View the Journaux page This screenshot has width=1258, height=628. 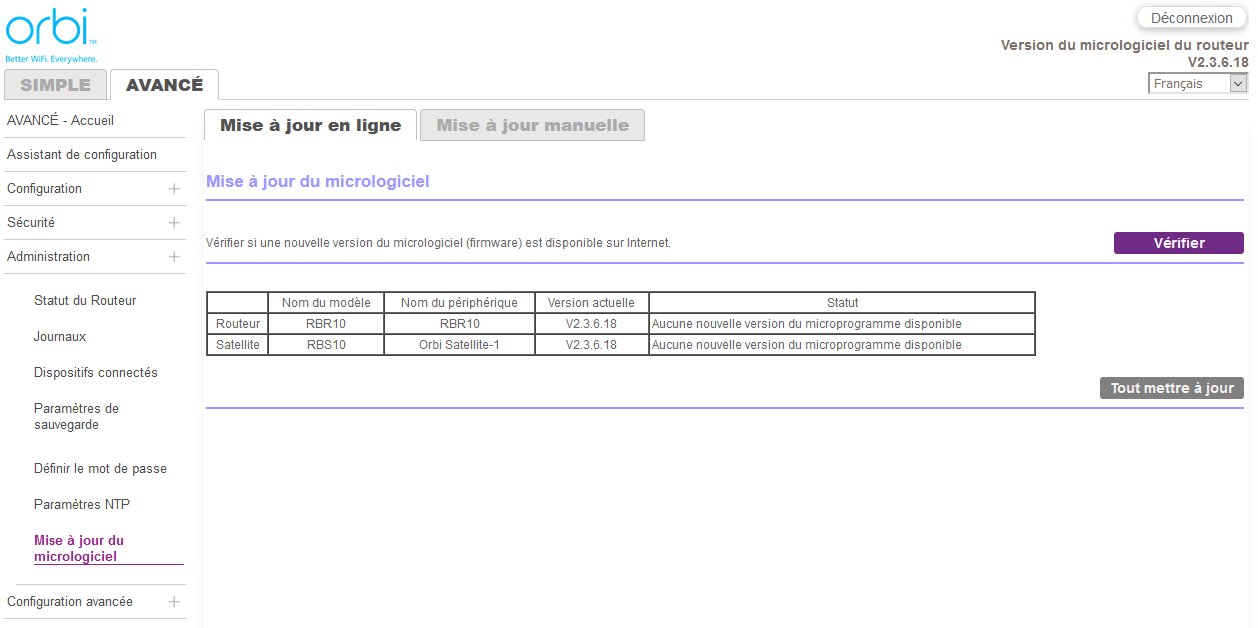(60, 337)
